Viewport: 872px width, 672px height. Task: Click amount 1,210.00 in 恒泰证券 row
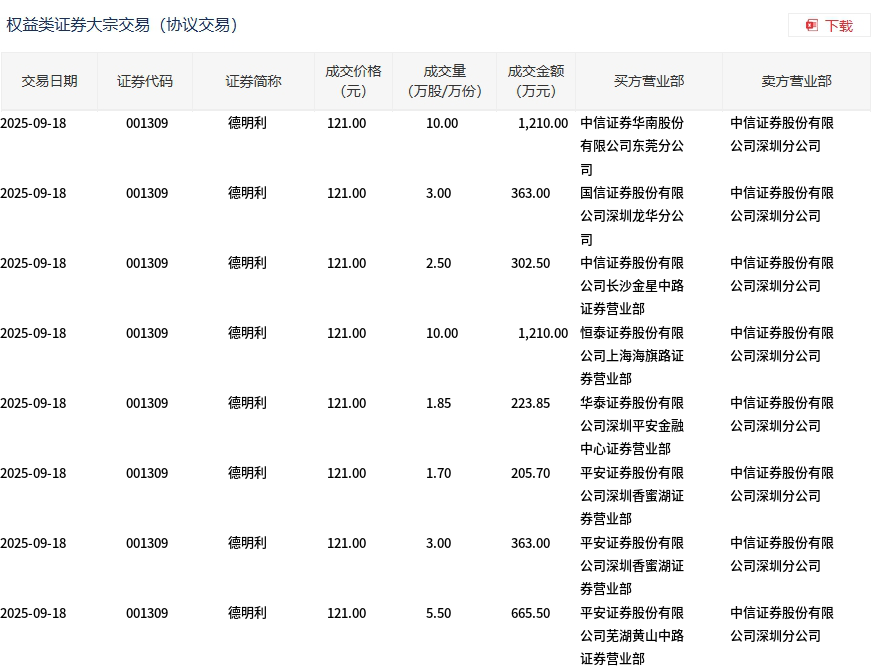pos(543,333)
